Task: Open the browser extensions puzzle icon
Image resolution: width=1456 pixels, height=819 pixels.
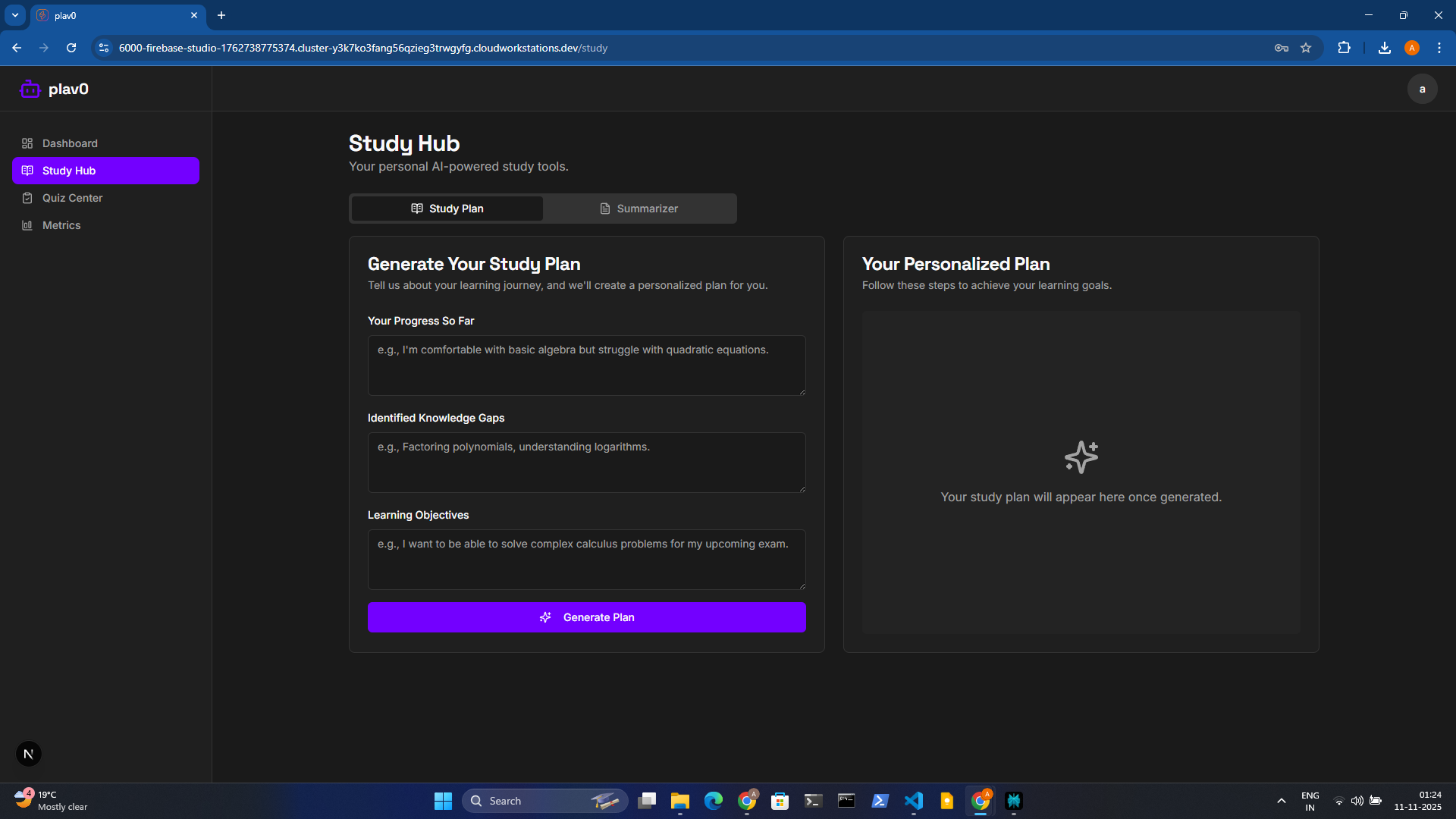Action: pyautogui.click(x=1344, y=48)
